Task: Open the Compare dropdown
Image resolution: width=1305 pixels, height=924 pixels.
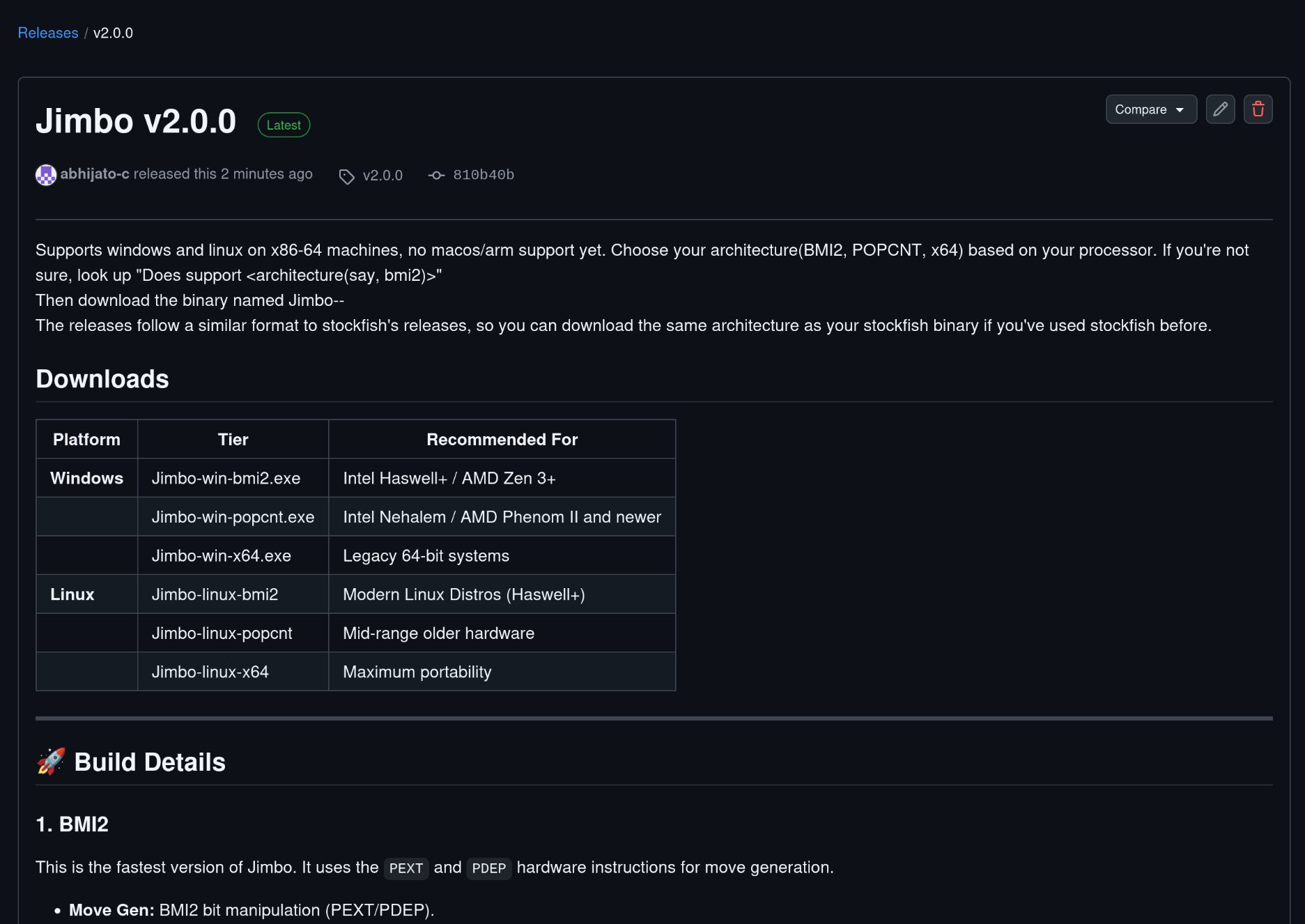Action: click(x=1150, y=109)
